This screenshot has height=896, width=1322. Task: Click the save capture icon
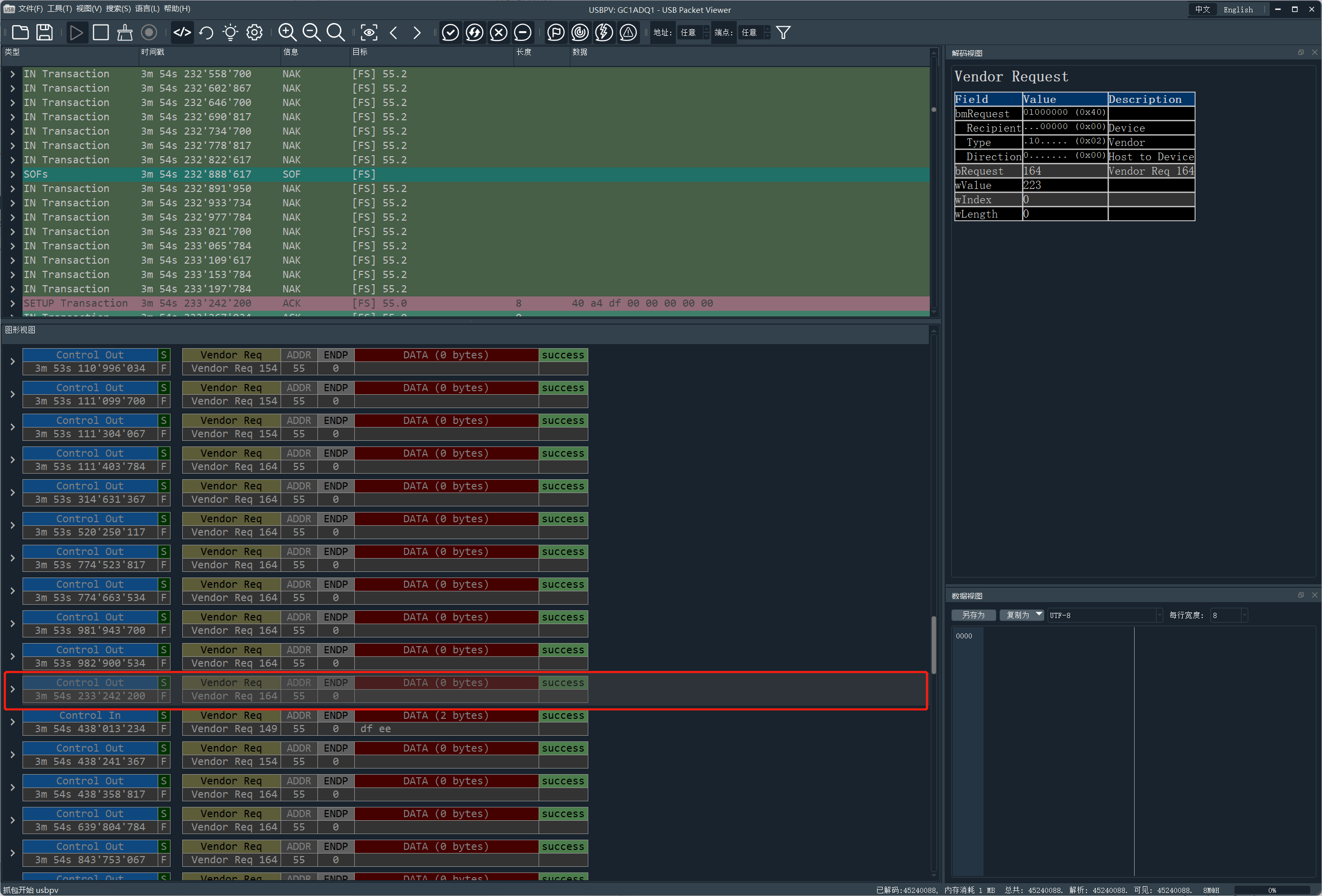pos(45,32)
